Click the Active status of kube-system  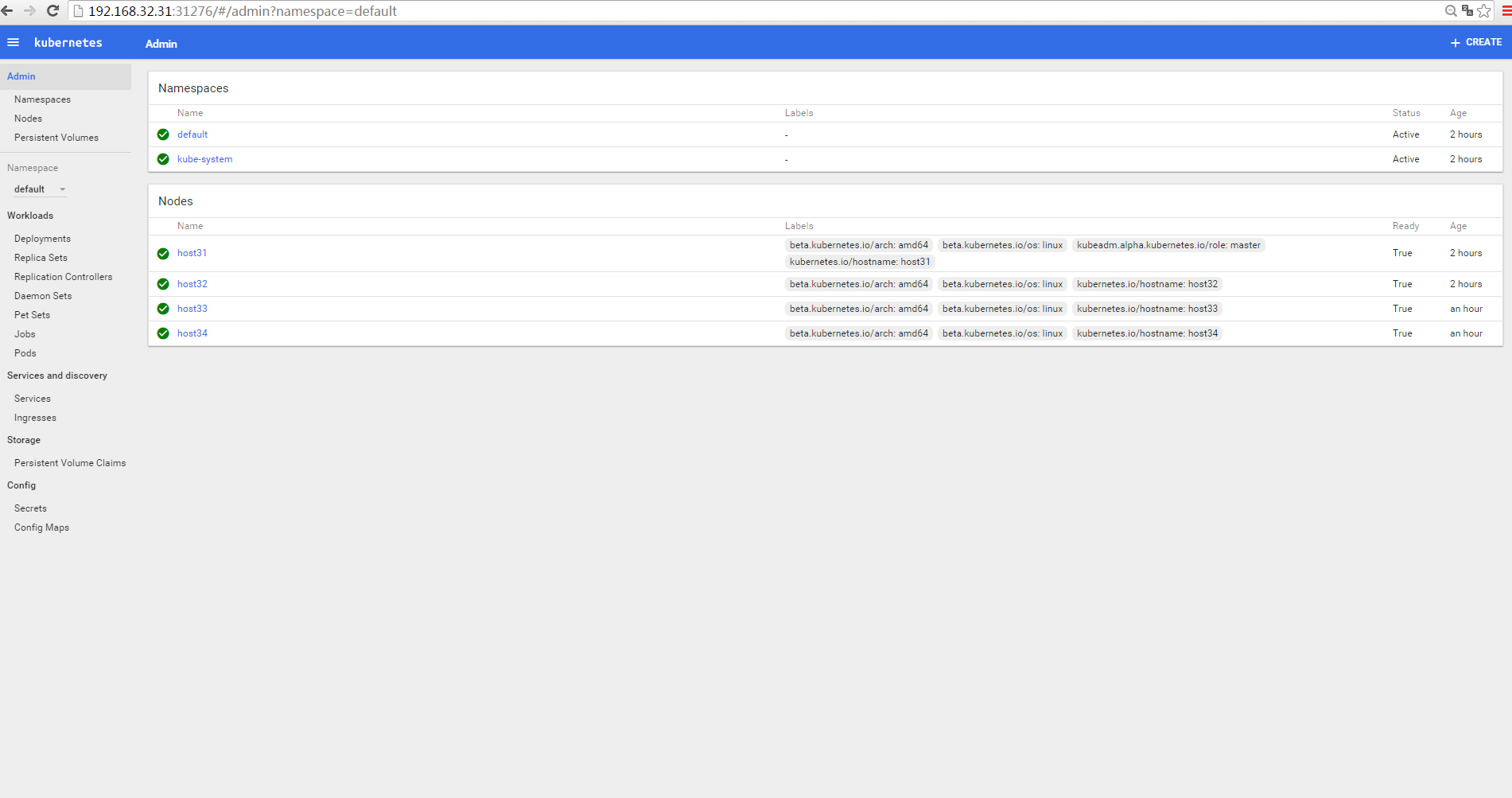pyautogui.click(x=1405, y=159)
